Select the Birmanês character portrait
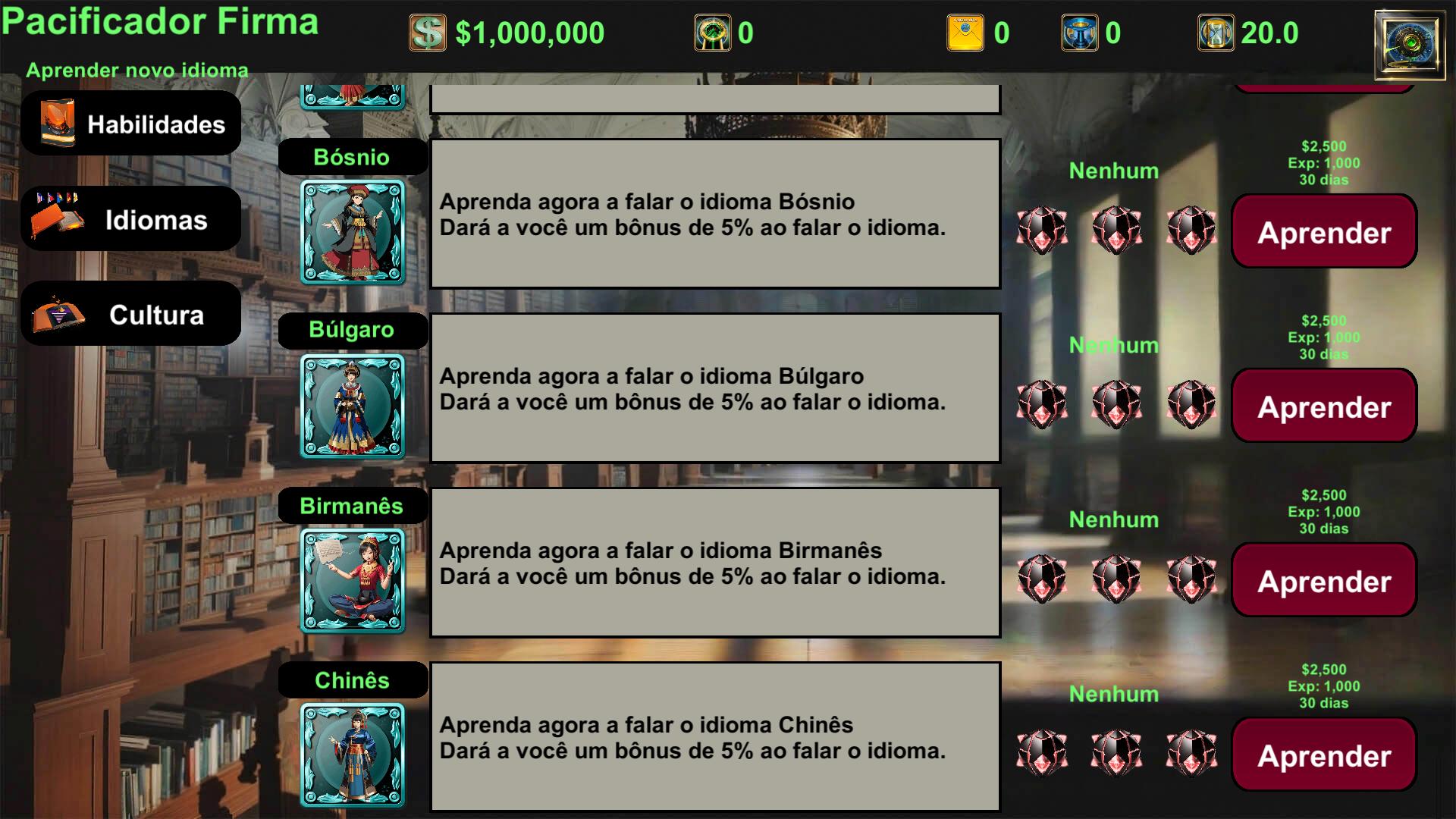The height and width of the screenshot is (819, 1456). point(353,581)
